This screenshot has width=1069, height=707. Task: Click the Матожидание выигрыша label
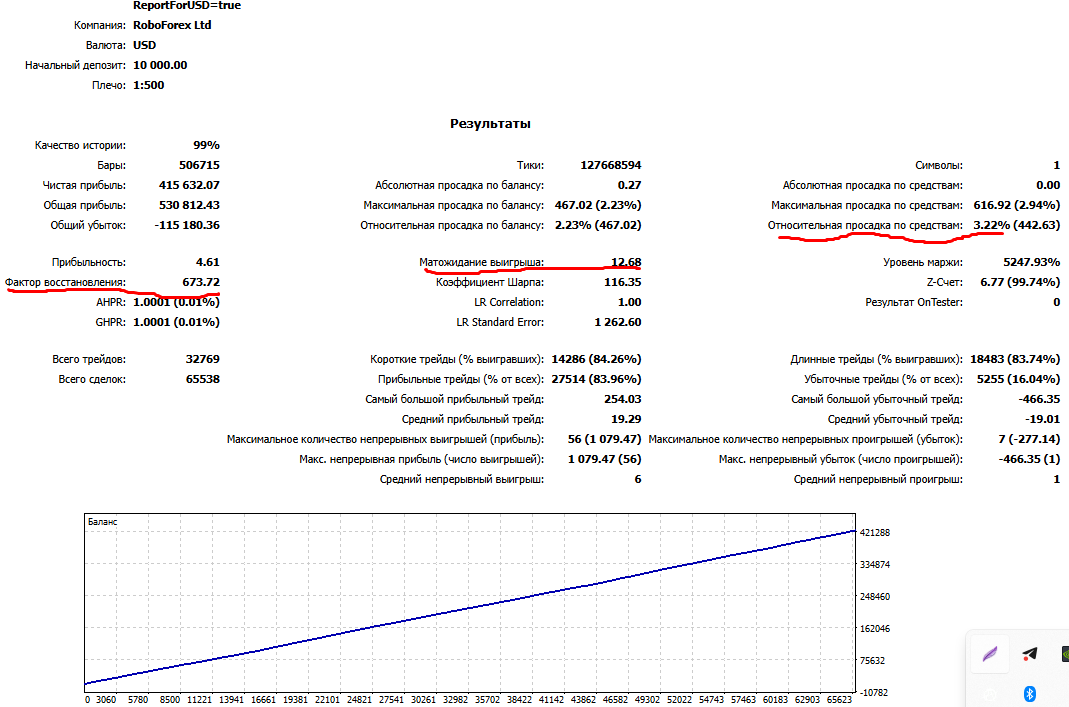click(481, 262)
